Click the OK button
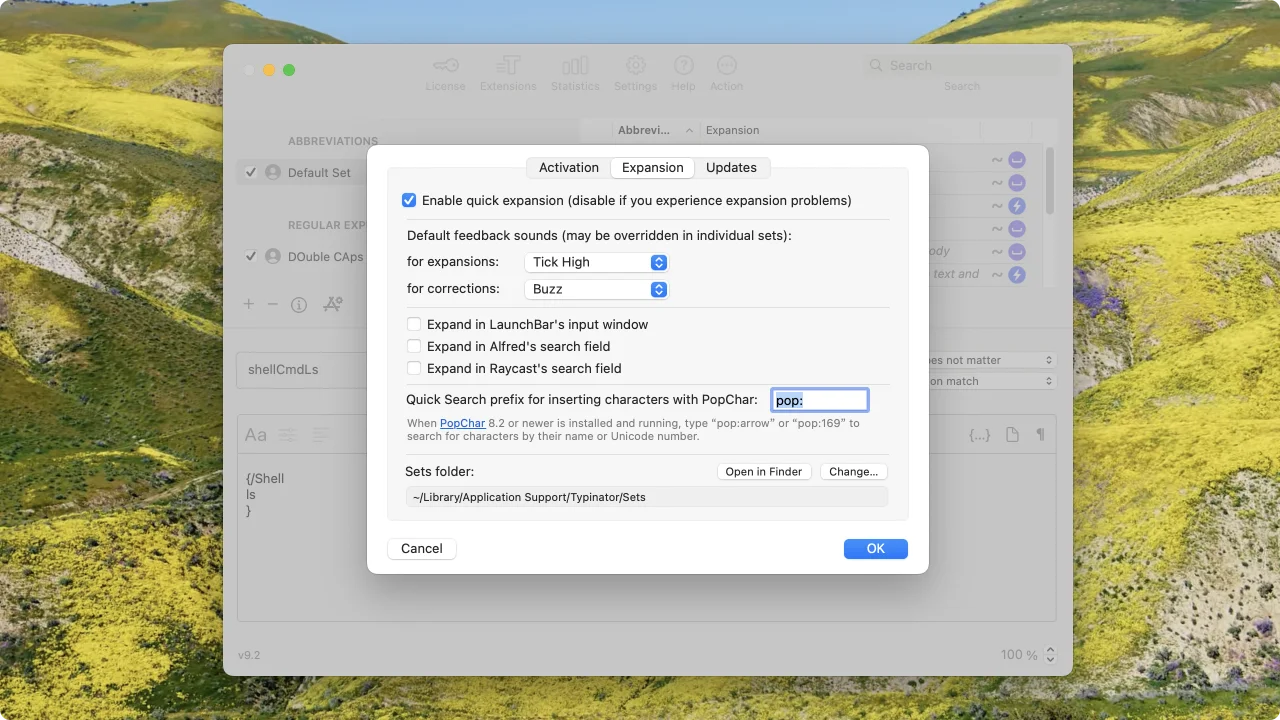The height and width of the screenshot is (720, 1280). coord(876,549)
